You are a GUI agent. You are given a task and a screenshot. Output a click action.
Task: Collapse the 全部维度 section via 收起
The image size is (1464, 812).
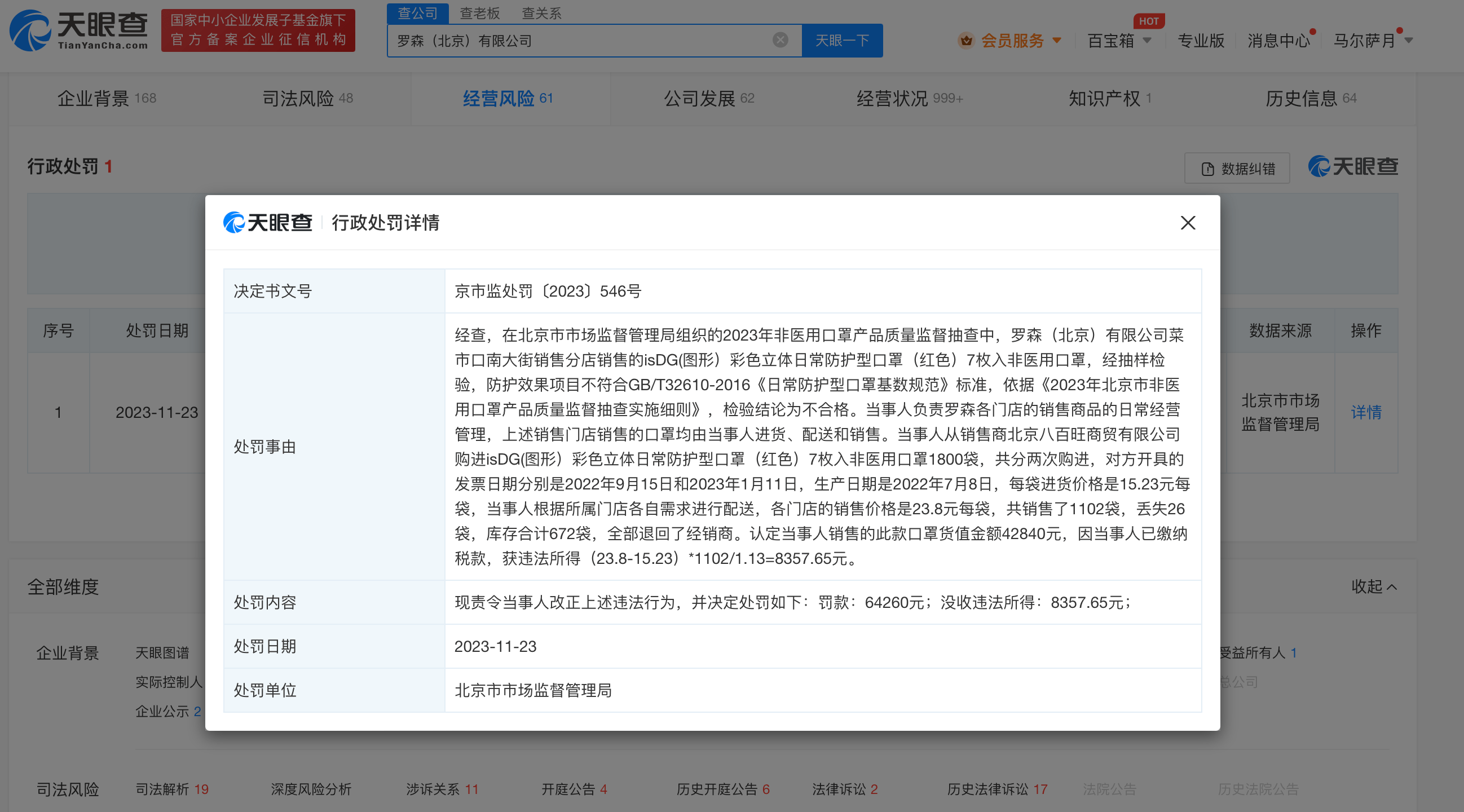pos(1373,586)
